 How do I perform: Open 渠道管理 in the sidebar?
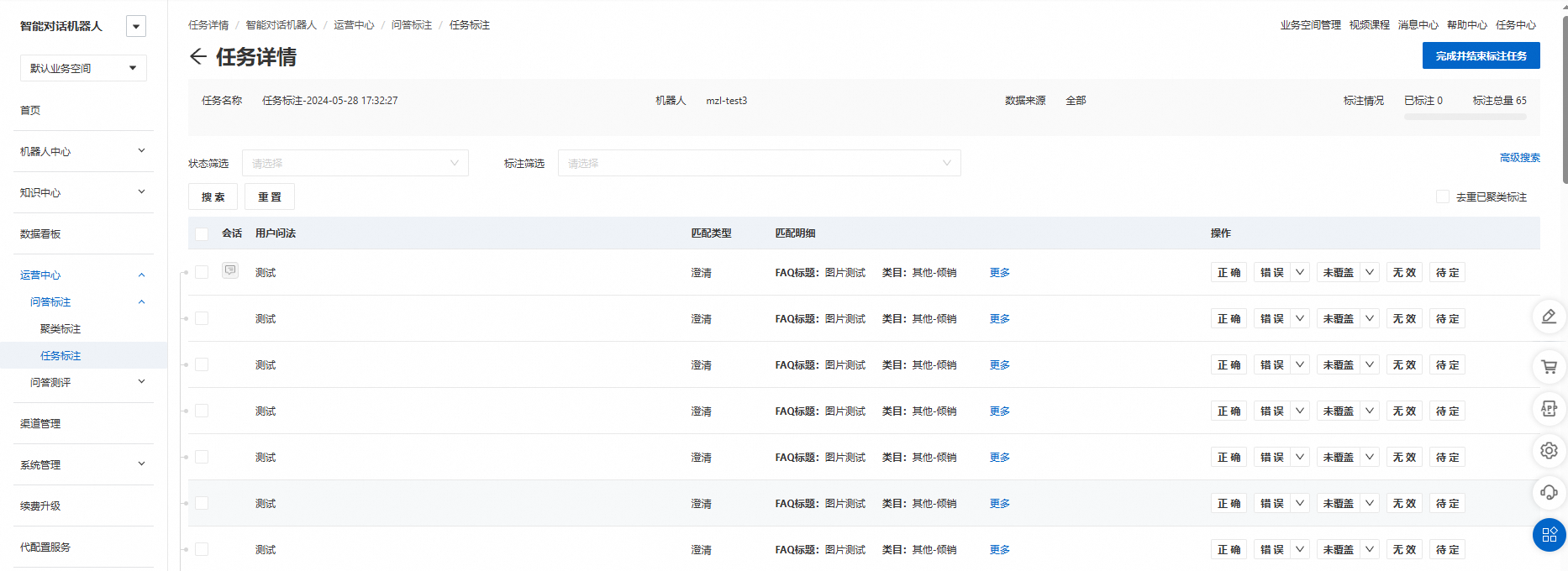pyautogui.click(x=40, y=423)
